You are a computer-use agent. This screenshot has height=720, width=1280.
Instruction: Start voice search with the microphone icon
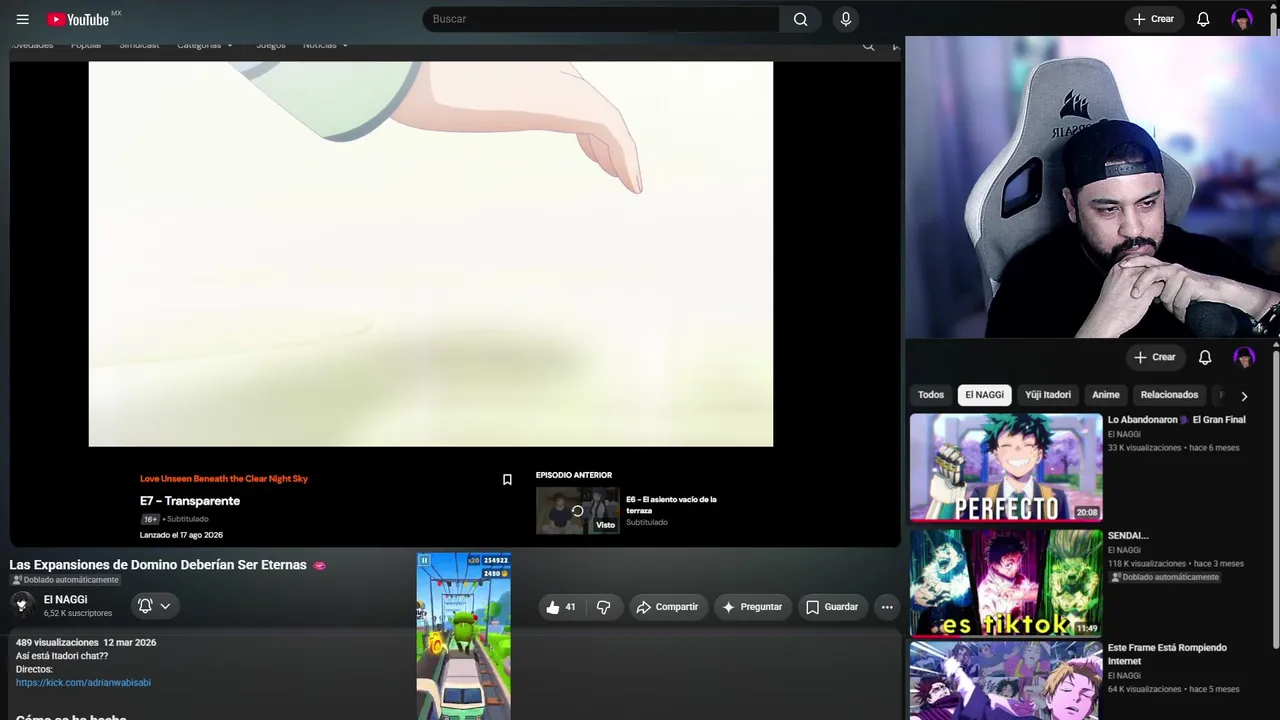coord(846,19)
